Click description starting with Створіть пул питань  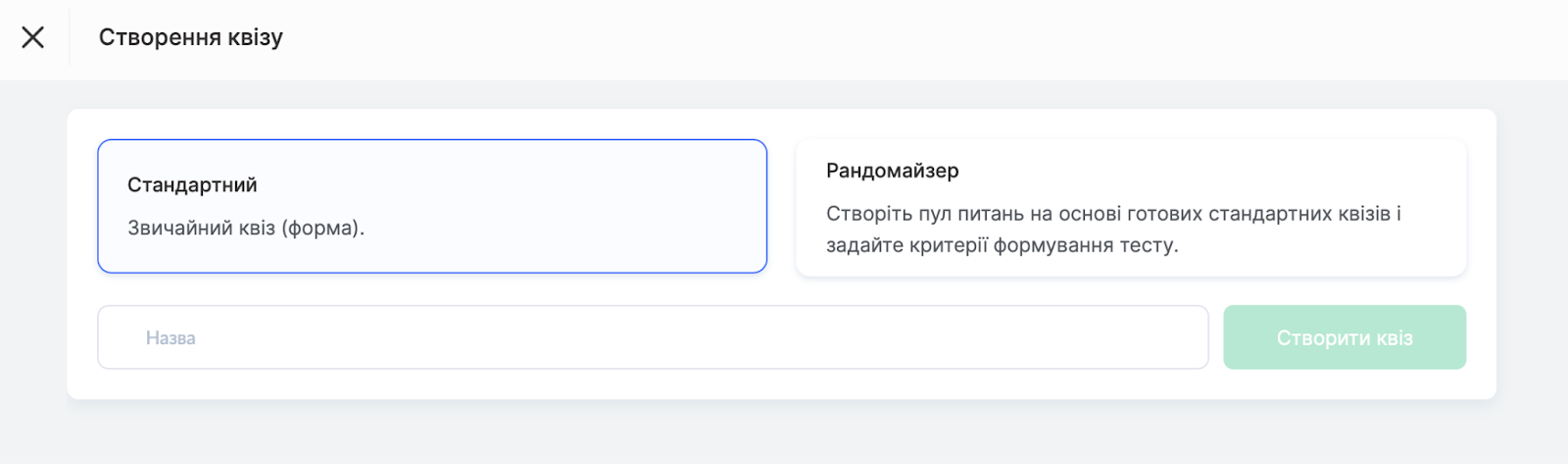(1113, 214)
